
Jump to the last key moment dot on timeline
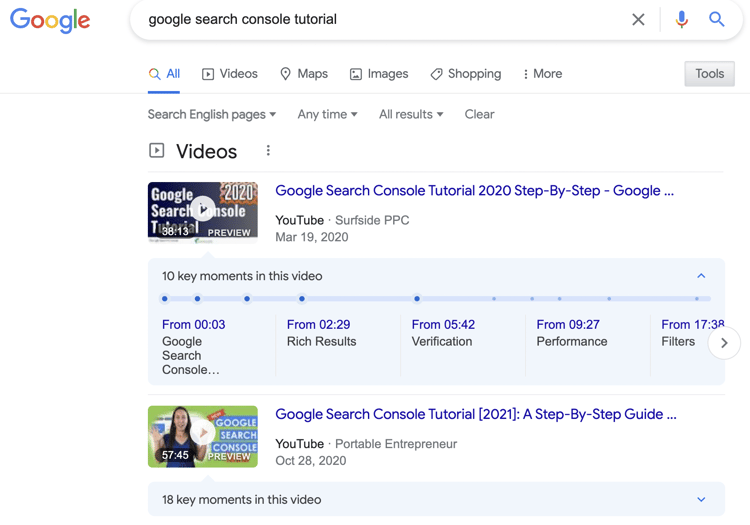point(697,298)
